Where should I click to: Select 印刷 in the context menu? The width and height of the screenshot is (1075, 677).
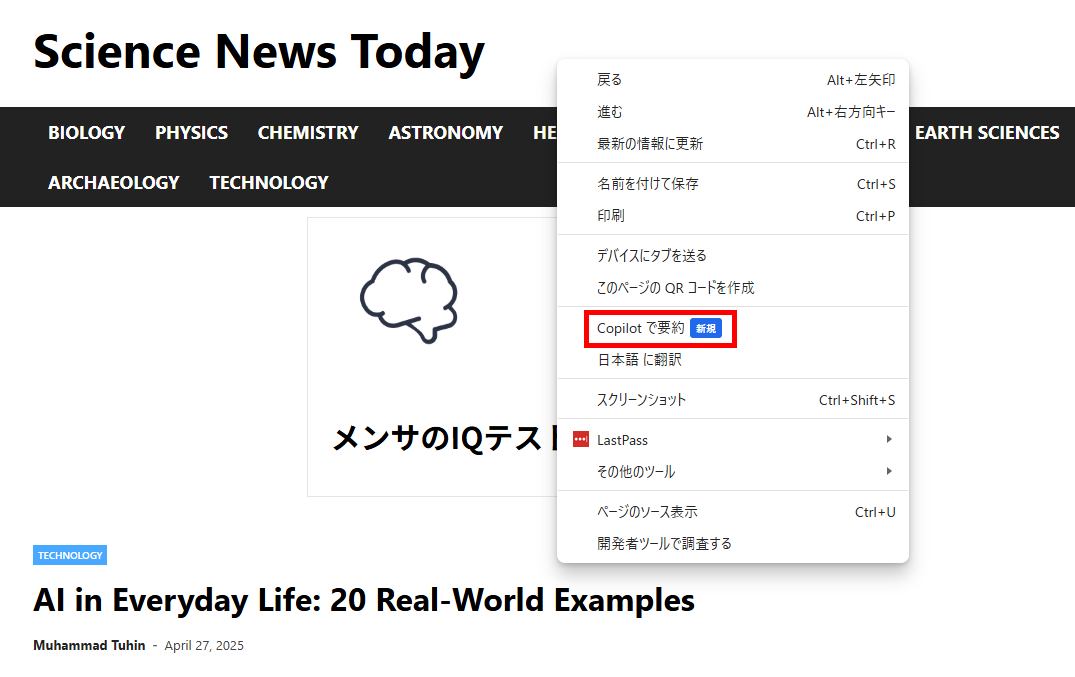click(733, 216)
